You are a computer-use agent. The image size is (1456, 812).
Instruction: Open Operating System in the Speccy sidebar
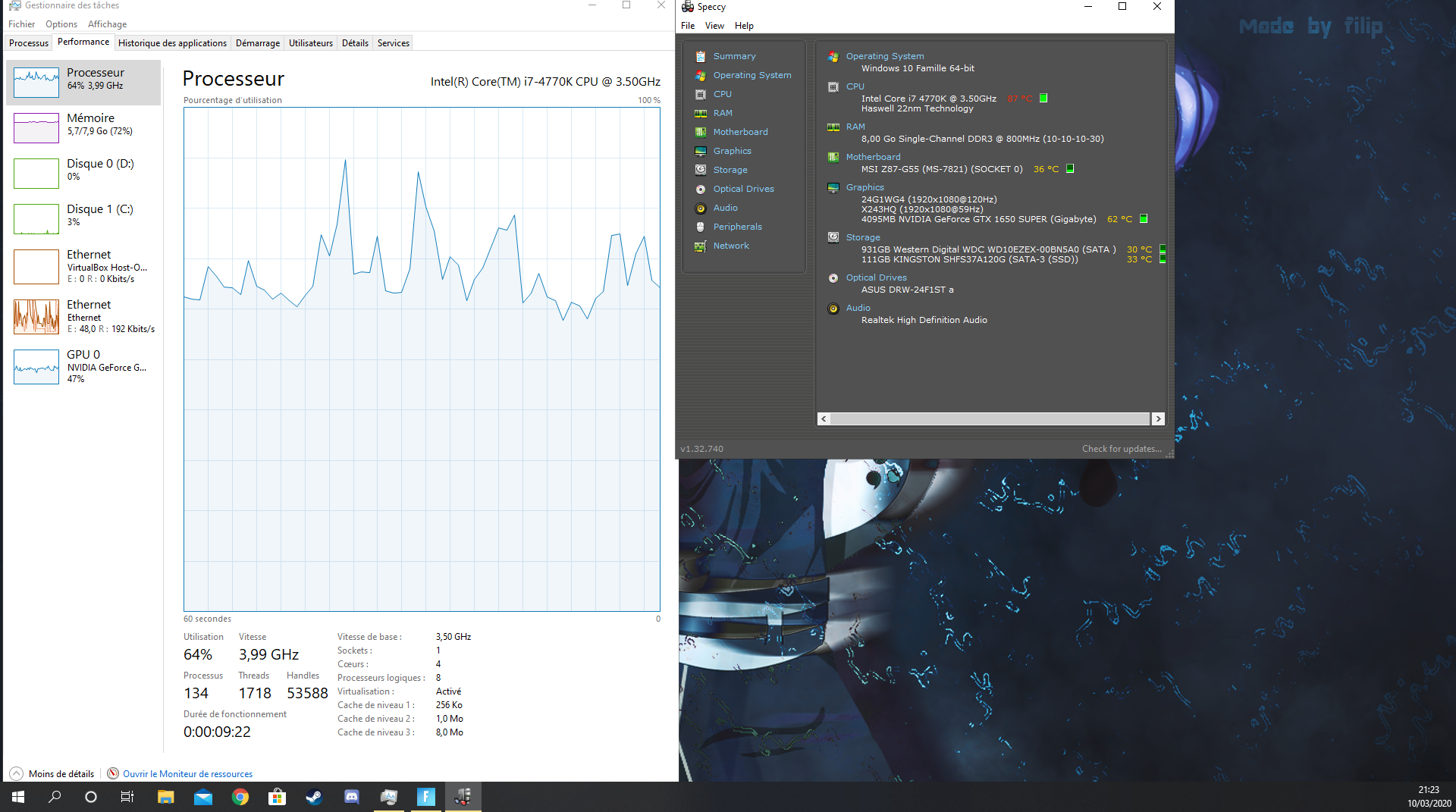(x=752, y=75)
